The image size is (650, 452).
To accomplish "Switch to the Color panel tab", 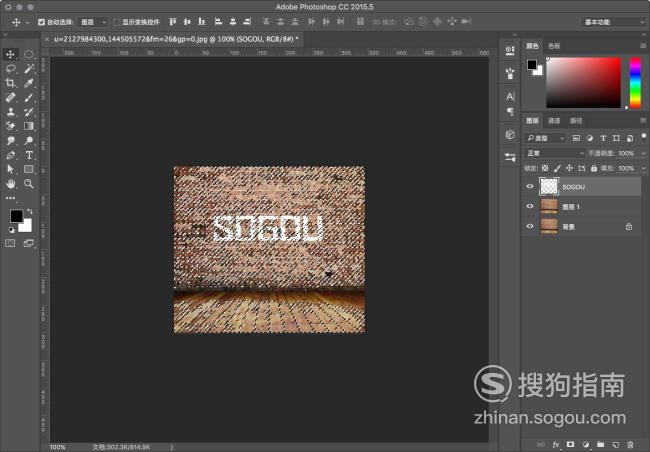I will [532, 46].
